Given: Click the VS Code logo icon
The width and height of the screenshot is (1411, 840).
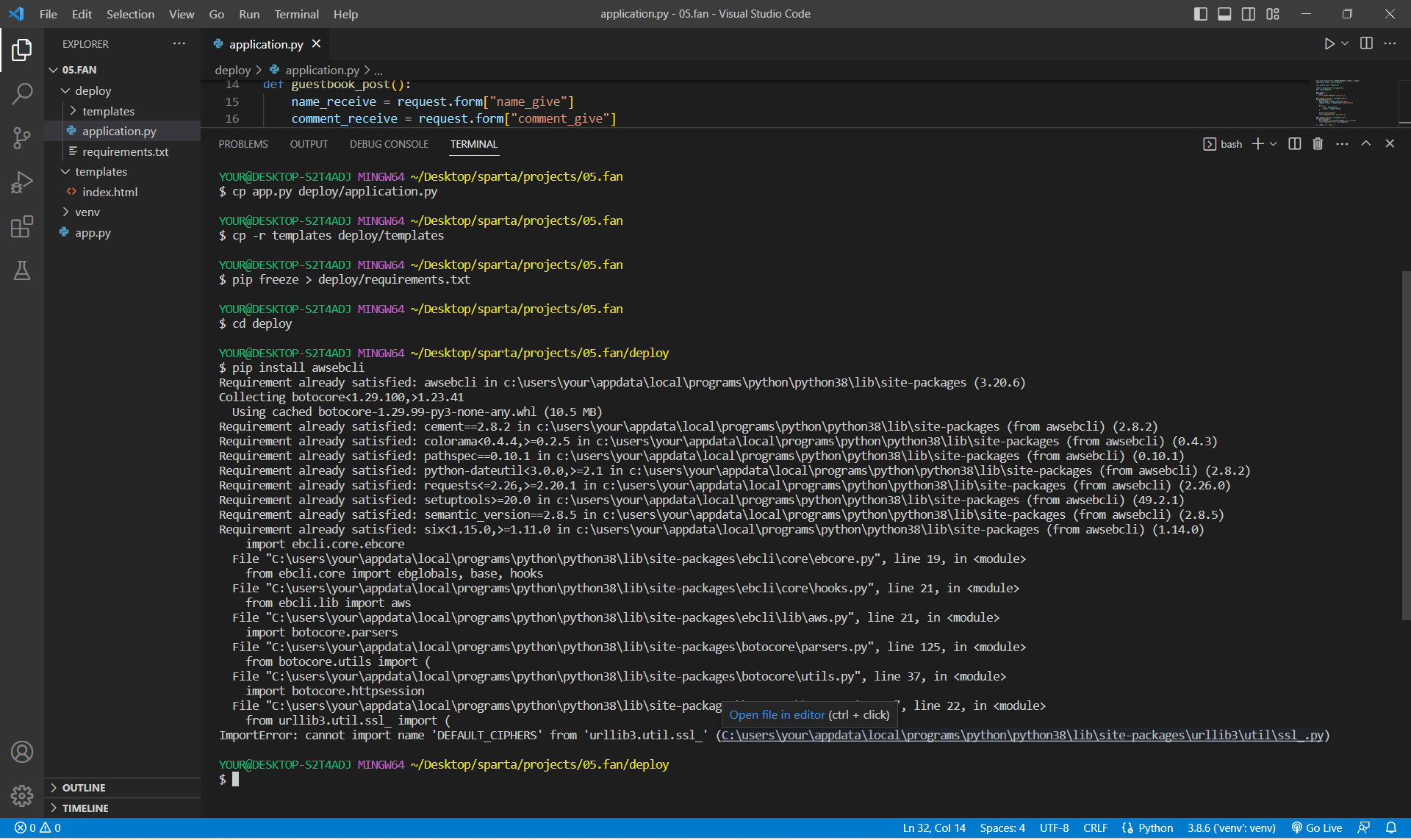Looking at the screenshot, I should pos(16,14).
